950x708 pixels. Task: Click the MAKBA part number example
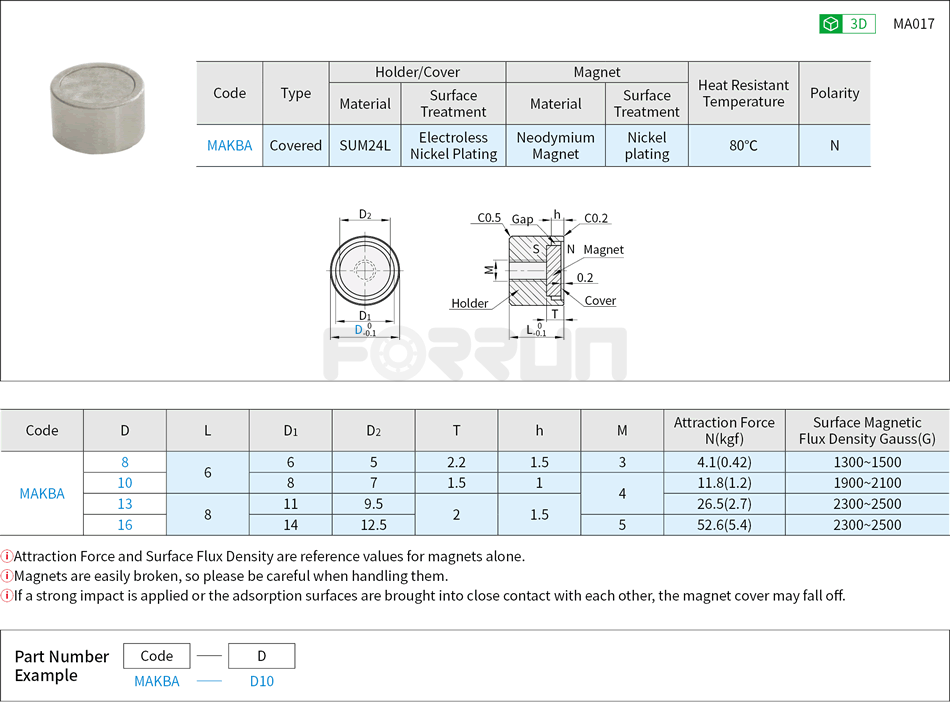click(157, 680)
